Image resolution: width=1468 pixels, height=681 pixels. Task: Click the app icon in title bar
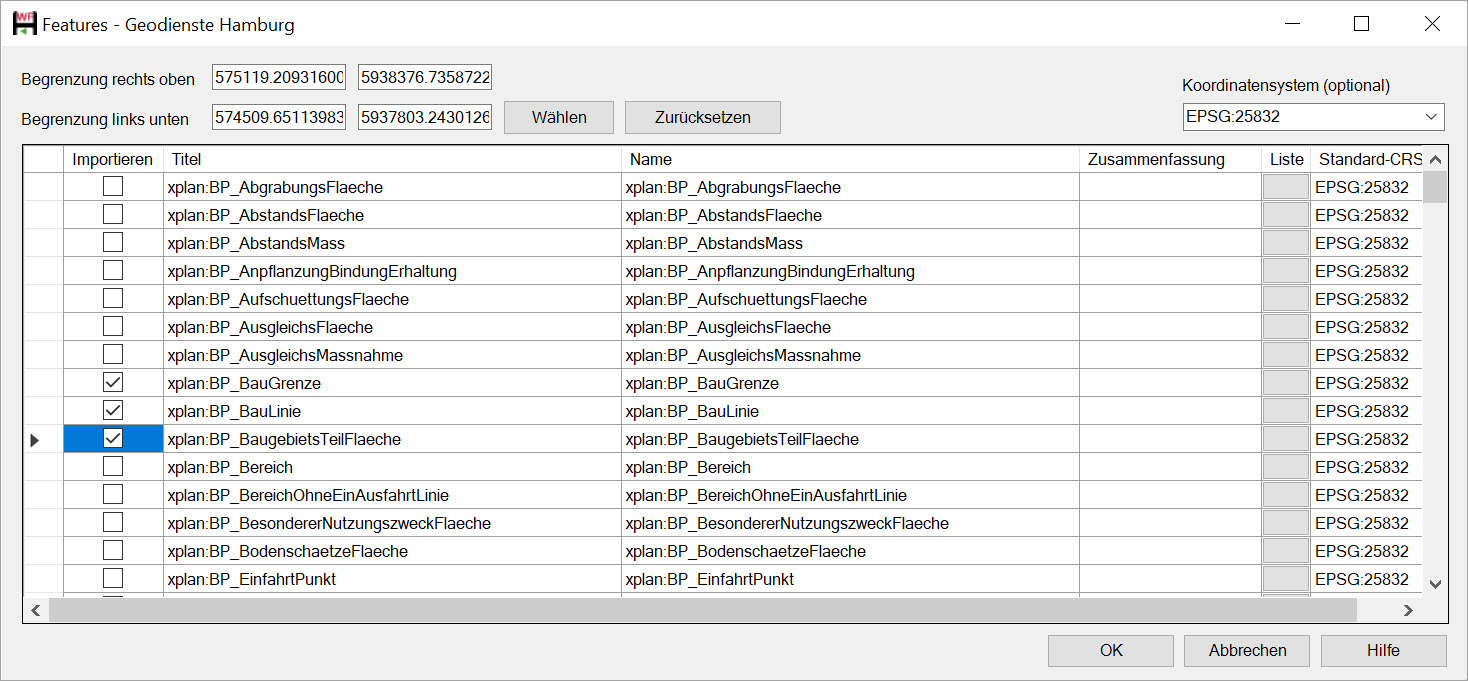(24, 24)
